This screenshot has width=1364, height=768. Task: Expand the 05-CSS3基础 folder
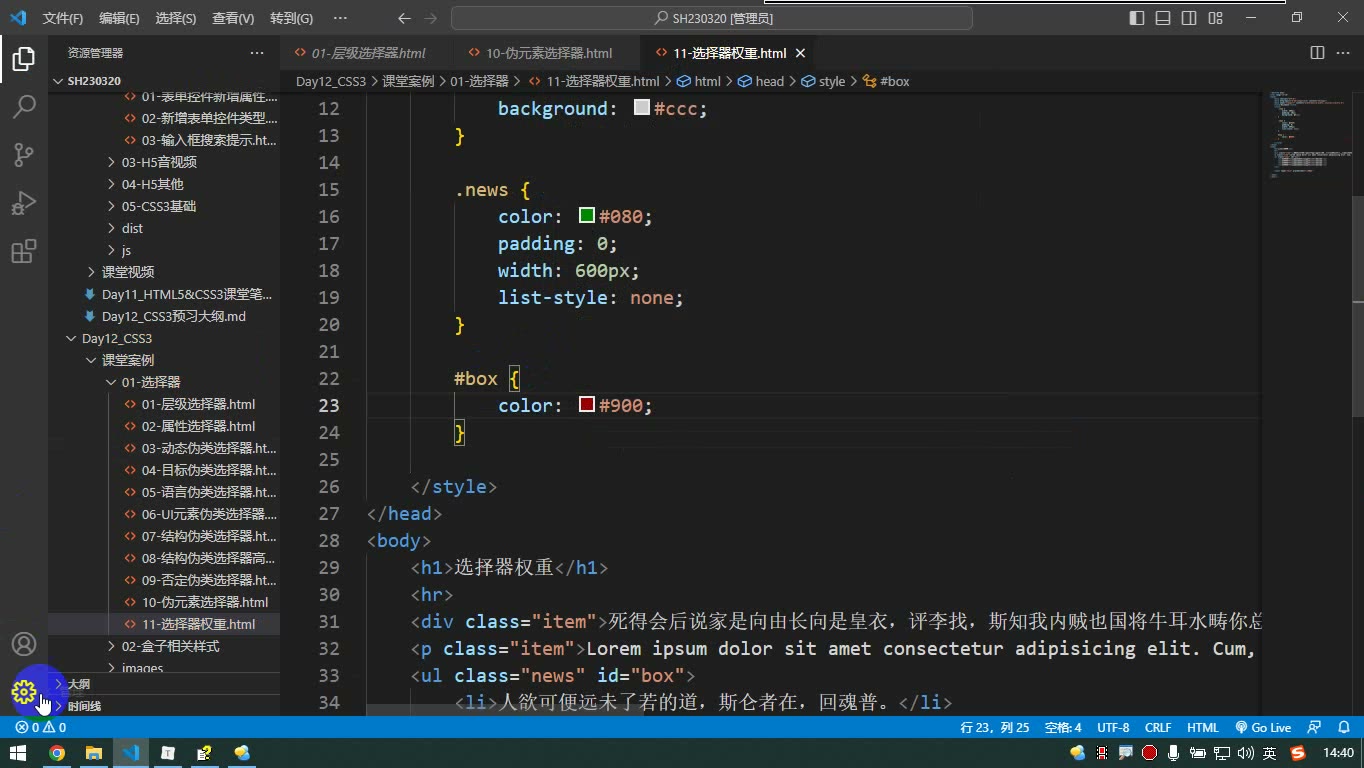159,206
